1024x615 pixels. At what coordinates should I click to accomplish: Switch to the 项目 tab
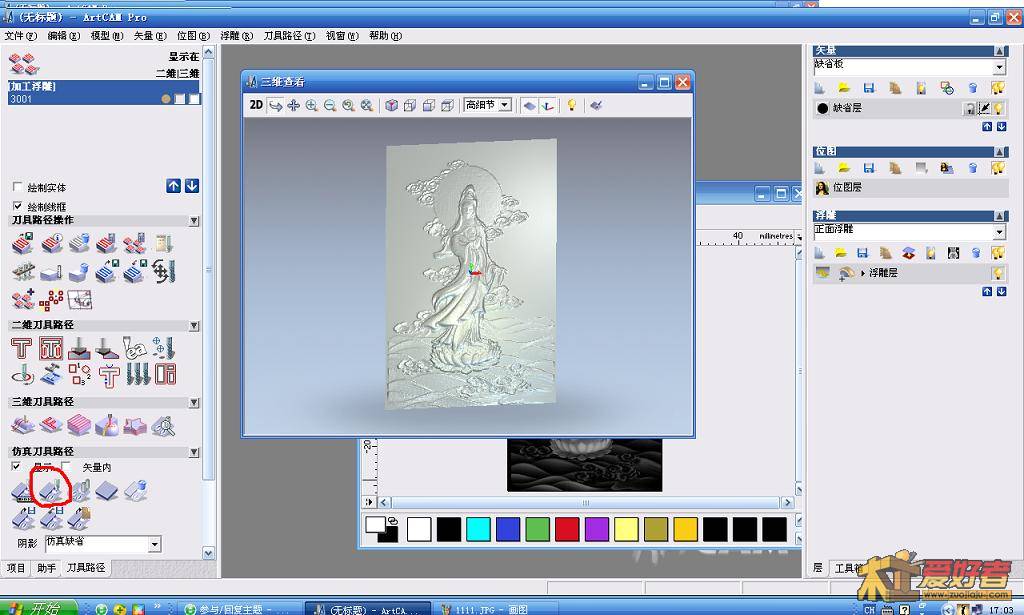tap(16, 568)
